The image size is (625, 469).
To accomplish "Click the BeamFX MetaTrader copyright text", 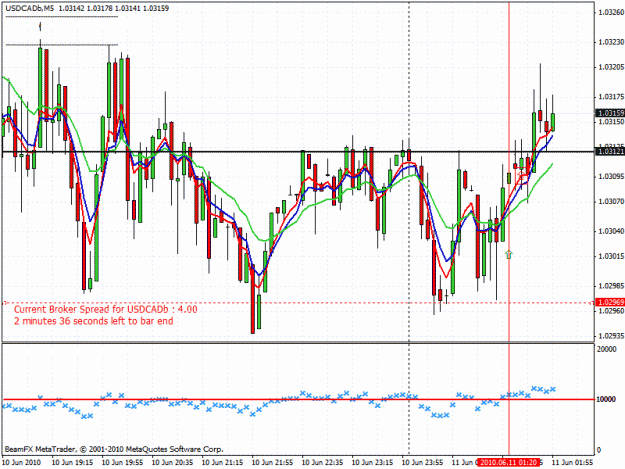I will (x=114, y=449).
